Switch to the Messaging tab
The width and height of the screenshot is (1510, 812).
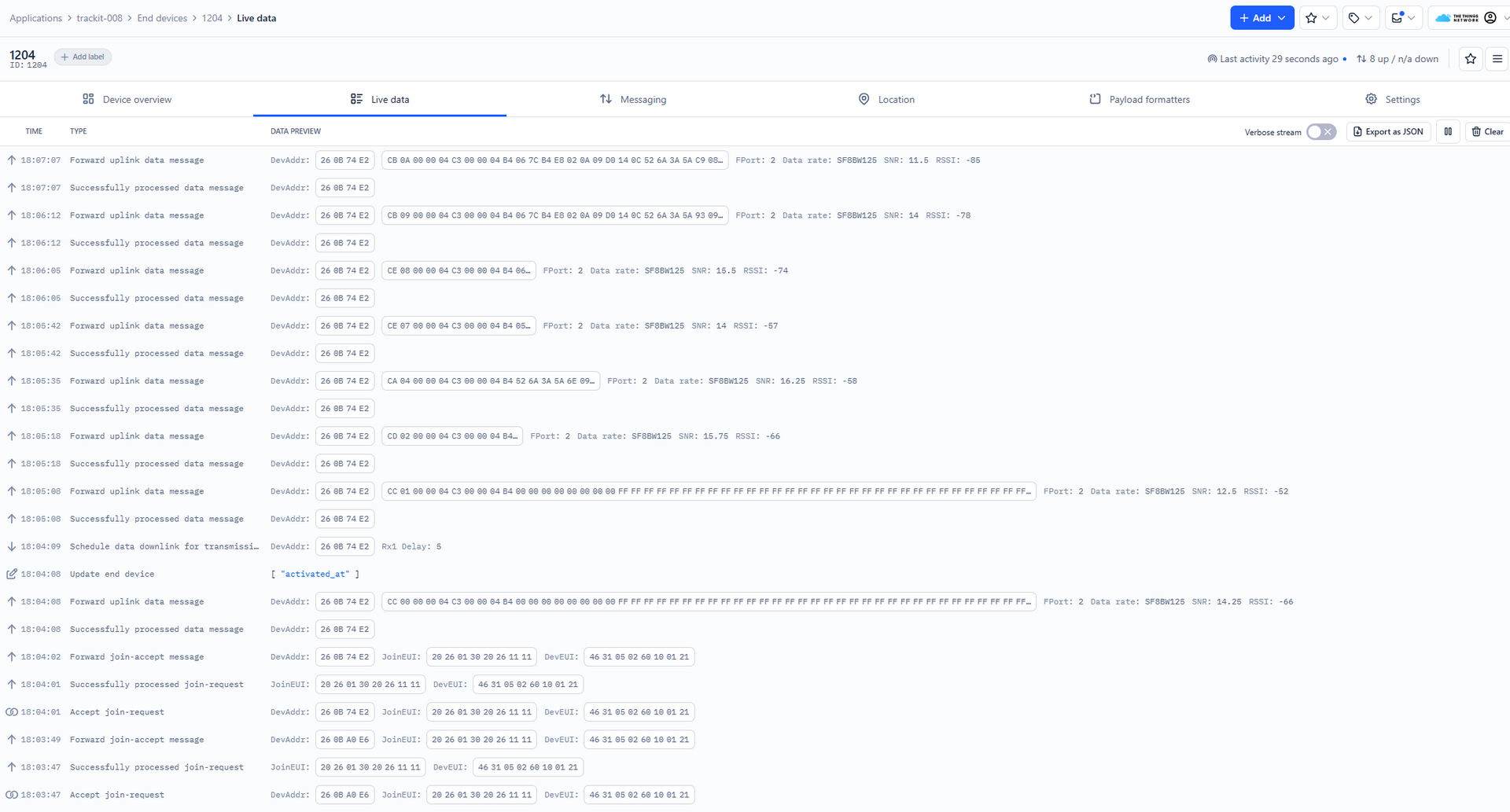633,99
